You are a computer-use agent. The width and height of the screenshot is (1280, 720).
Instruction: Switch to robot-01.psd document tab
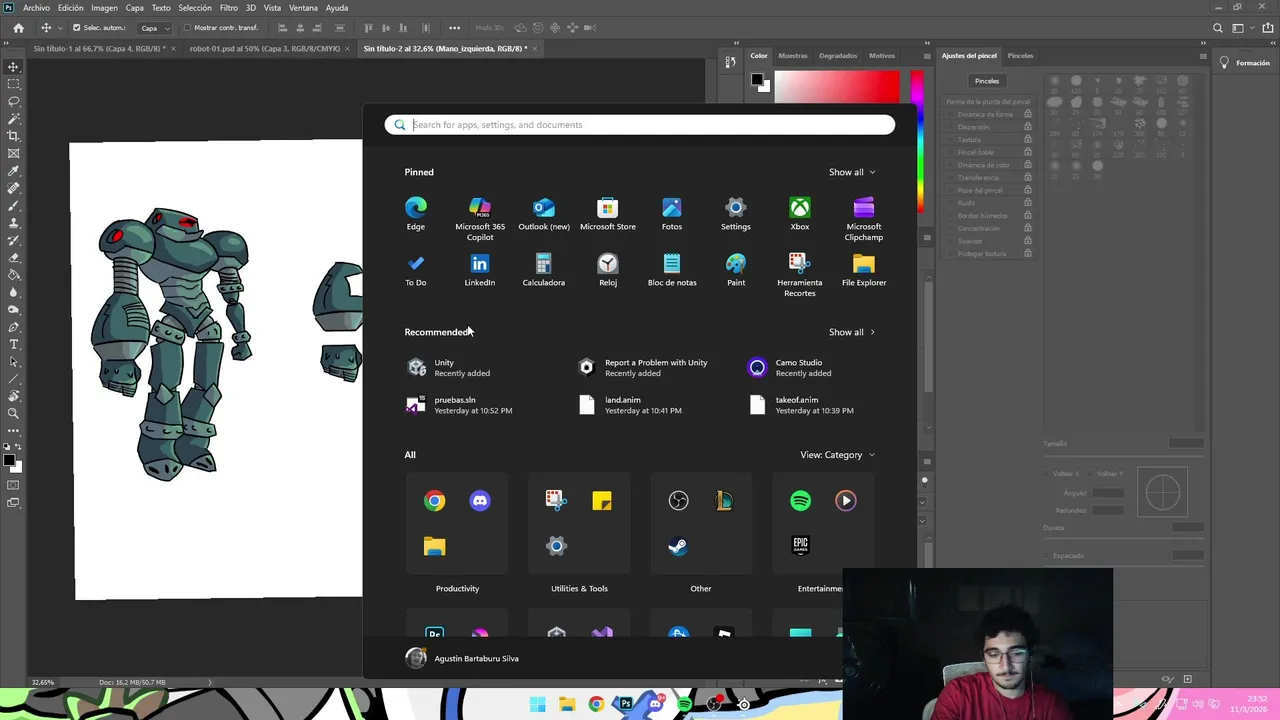[265, 48]
